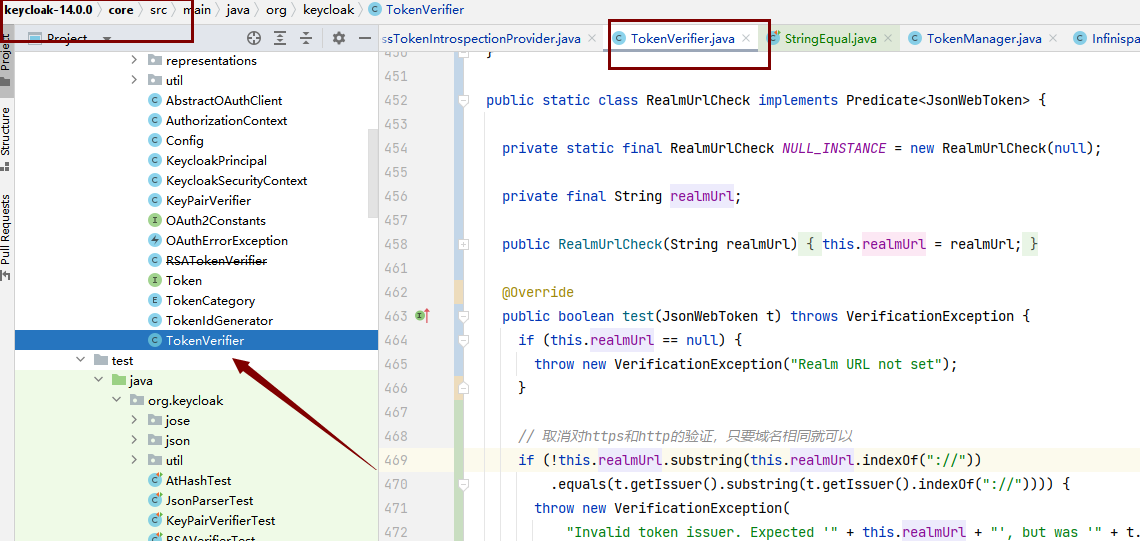The image size is (1141, 541).
Task: Fold the test method at line 463
Action: point(464,316)
